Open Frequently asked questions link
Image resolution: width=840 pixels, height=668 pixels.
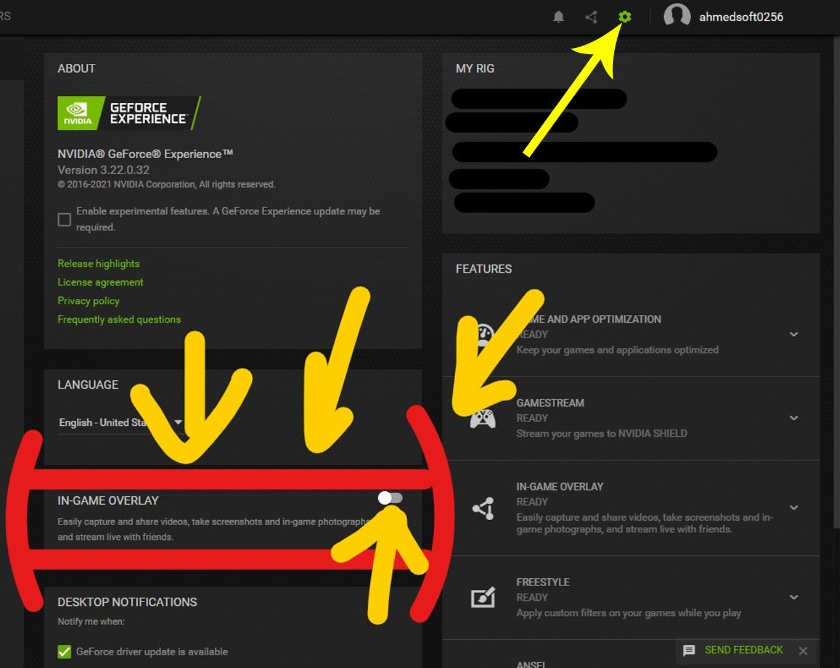[x=119, y=320]
